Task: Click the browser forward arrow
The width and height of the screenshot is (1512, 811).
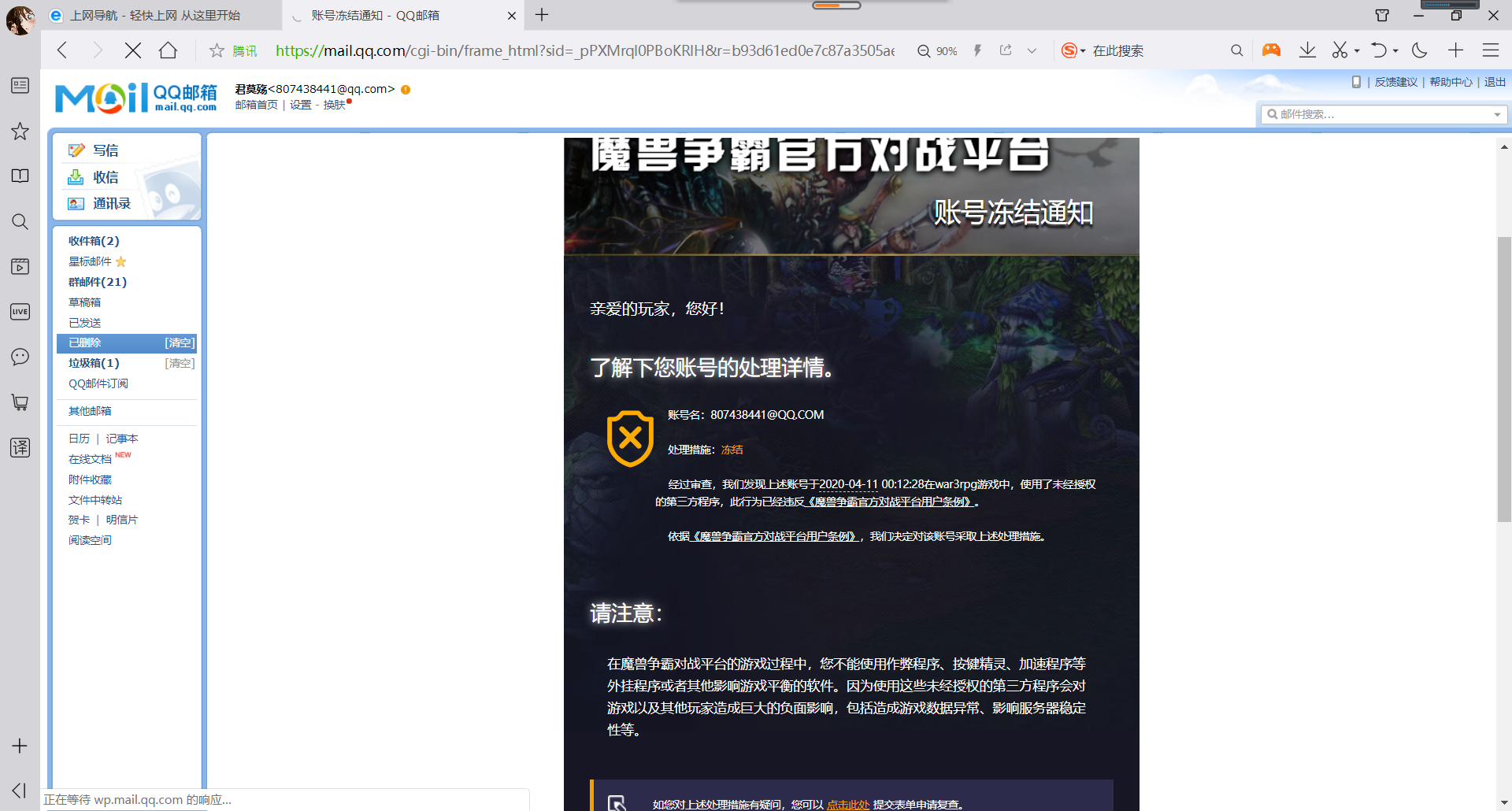Action: pyautogui.click(x=98, y=50)
